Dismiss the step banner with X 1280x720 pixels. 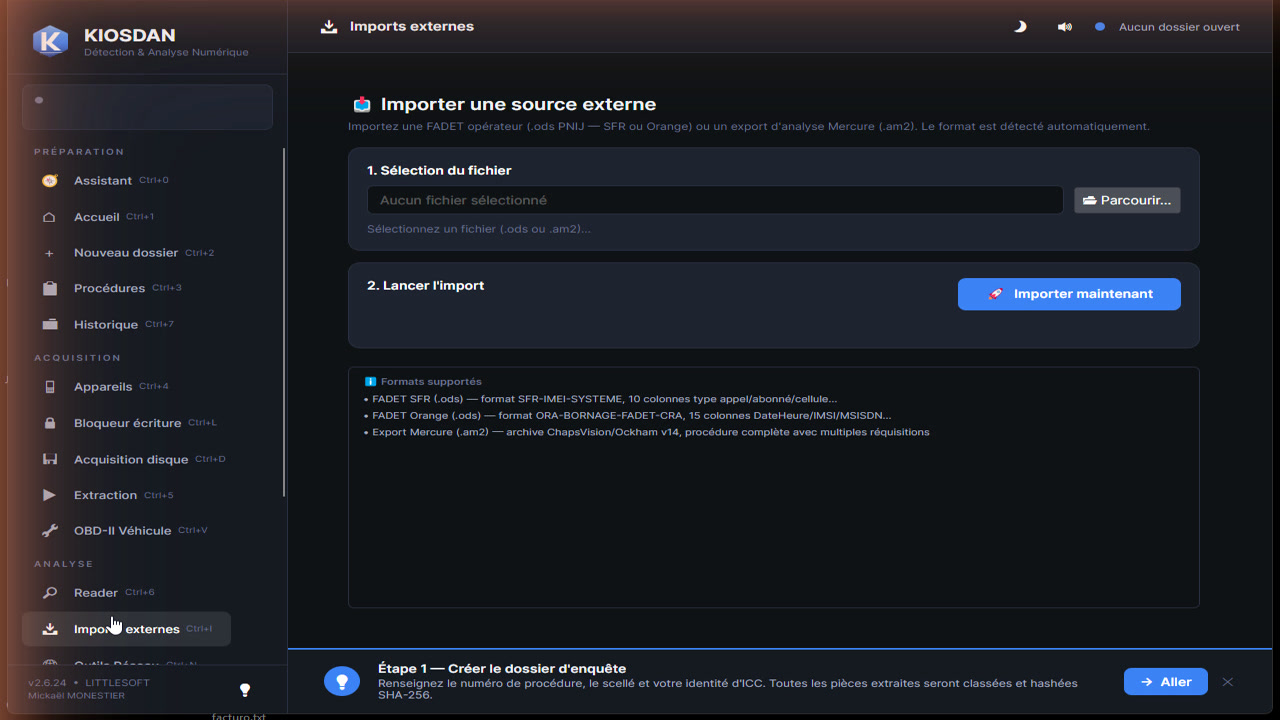(x=1228, y=682)
